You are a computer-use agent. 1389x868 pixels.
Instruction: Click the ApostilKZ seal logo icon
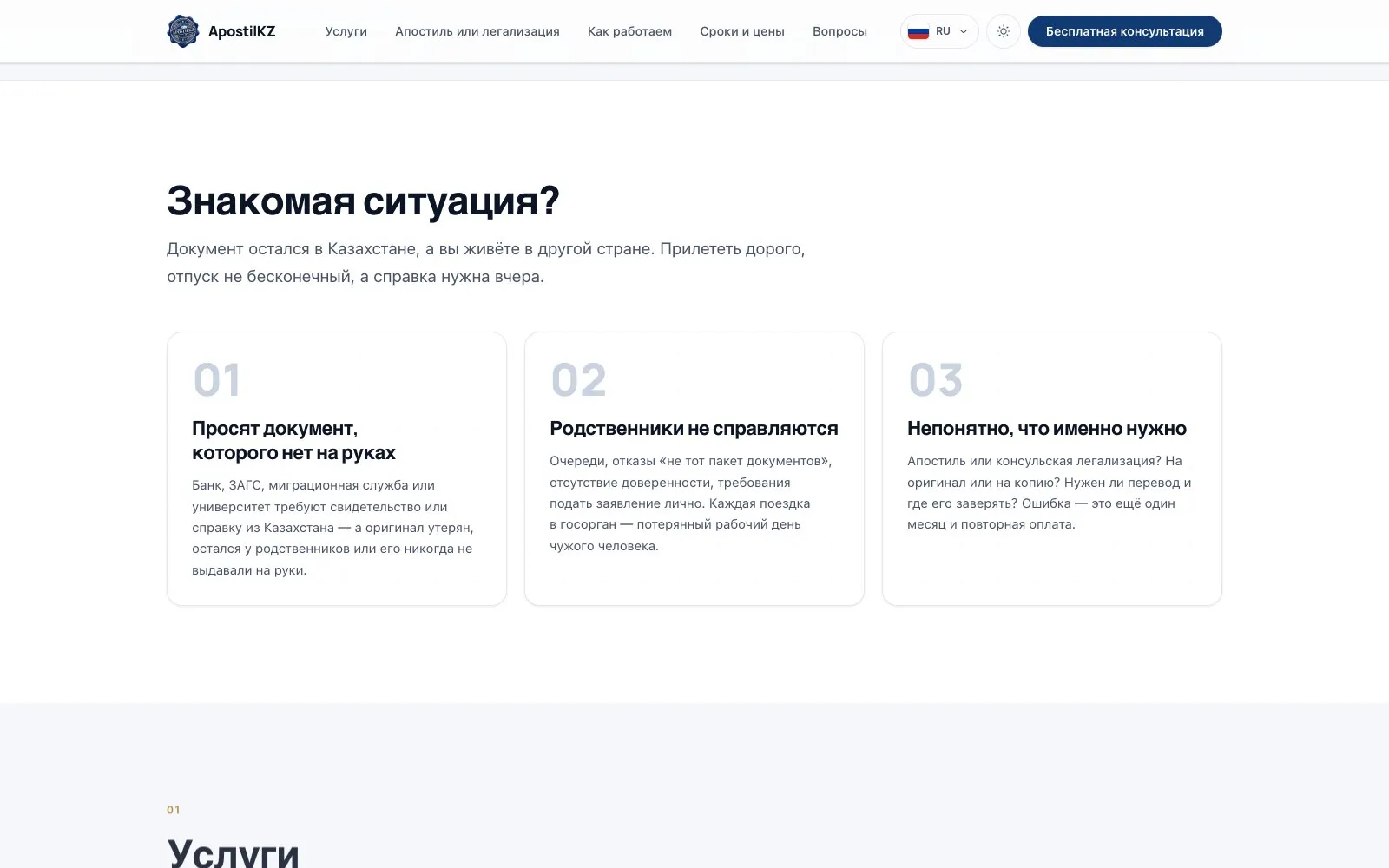(182, 31)
